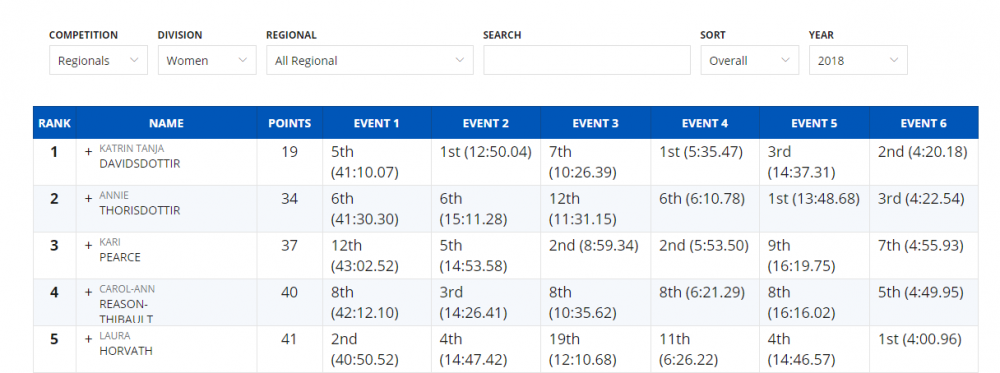Expand Carol-Ann Reason-Thibault row plus icon
This screenshot has width=1000, height=373.
pyautogui.click(x=89, y=292)
